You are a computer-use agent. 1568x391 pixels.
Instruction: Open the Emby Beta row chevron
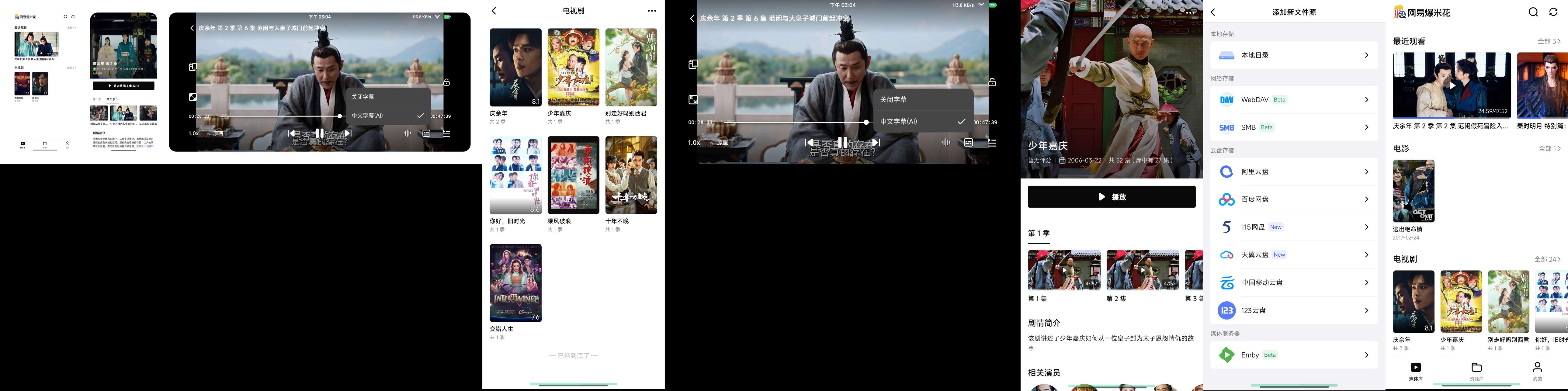click(1366, 355)
